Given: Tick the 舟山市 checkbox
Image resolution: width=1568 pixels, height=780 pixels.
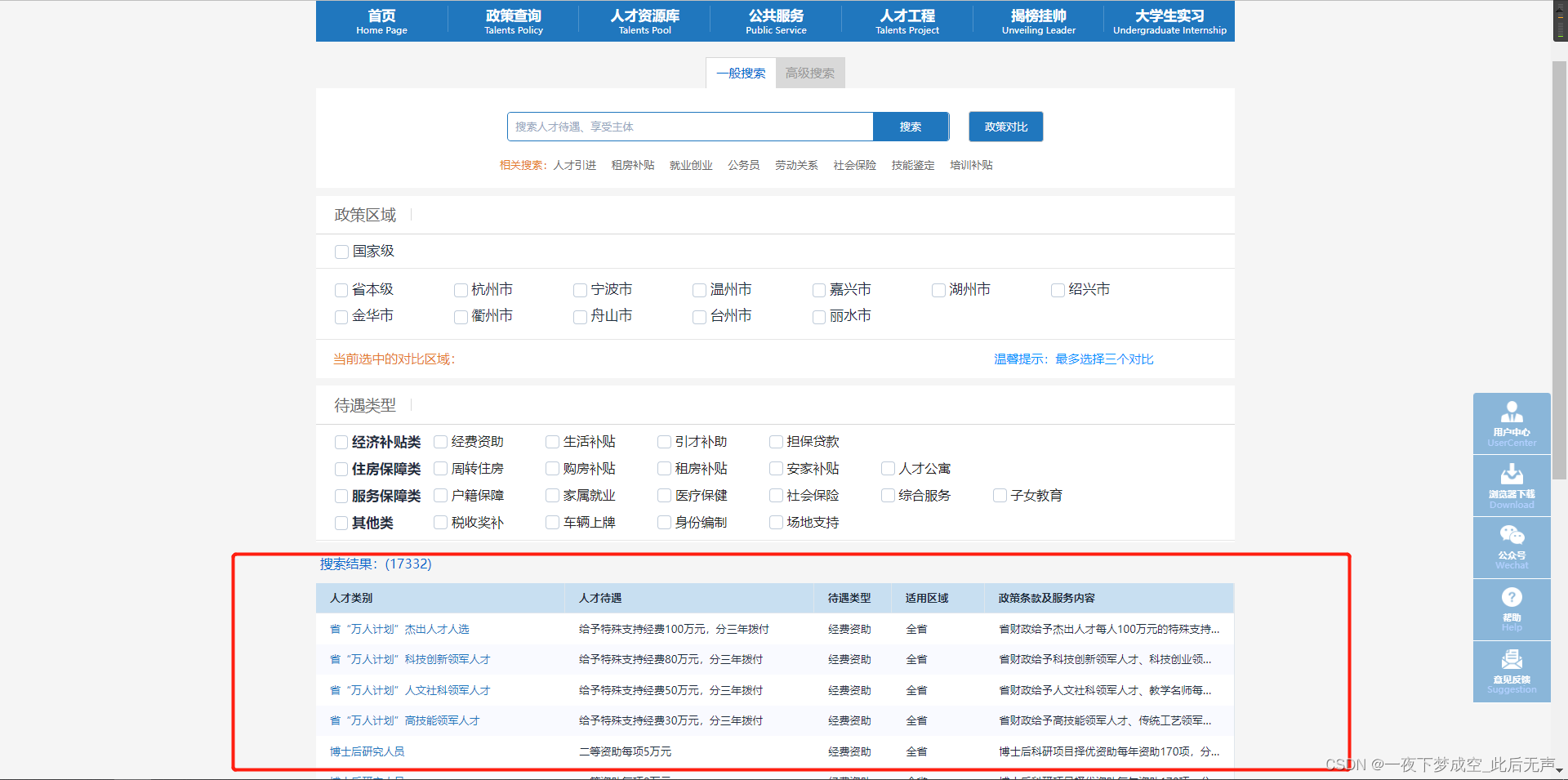Looking at the screenshot, I should [580, 316].
